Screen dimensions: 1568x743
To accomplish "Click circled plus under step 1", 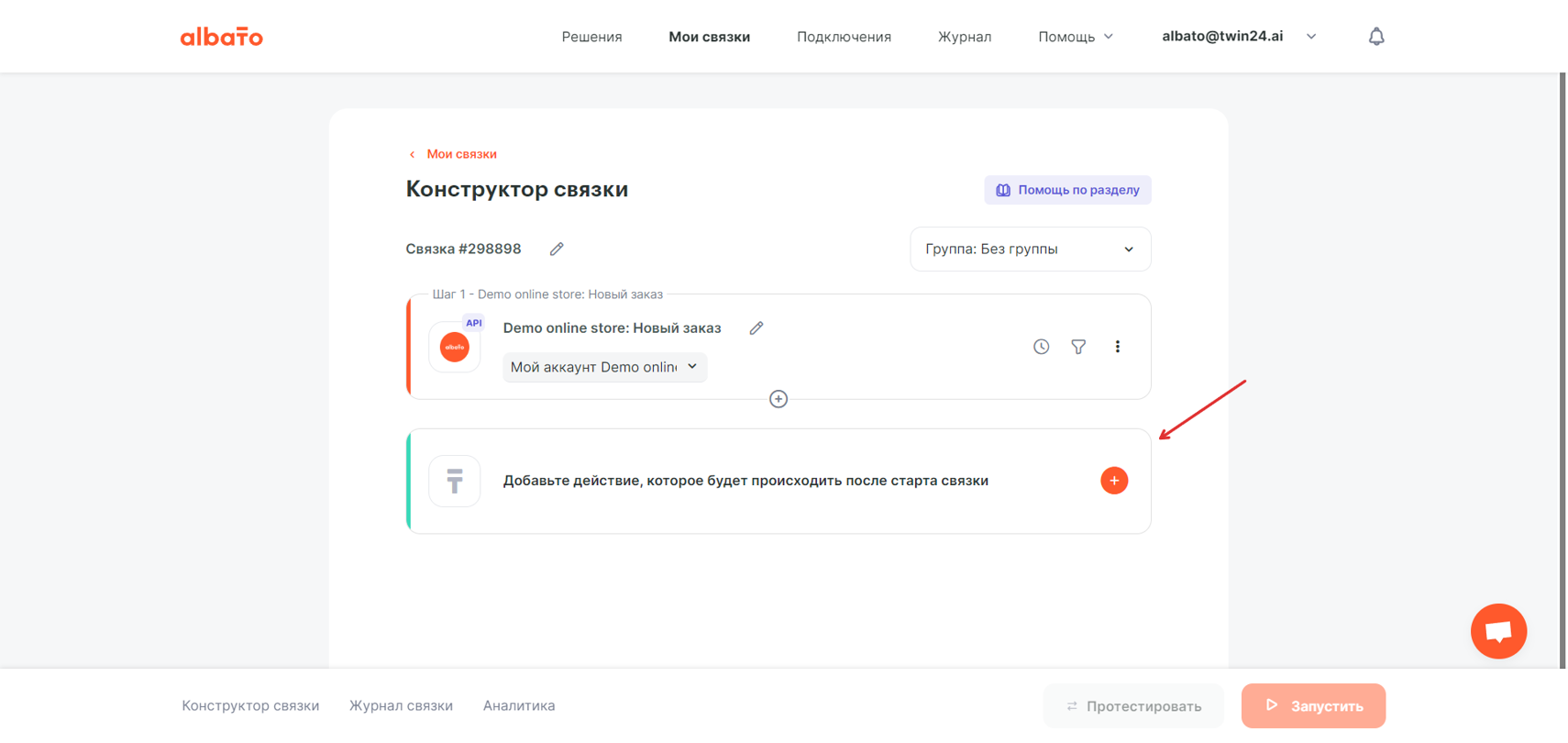I will coord(778,399).
